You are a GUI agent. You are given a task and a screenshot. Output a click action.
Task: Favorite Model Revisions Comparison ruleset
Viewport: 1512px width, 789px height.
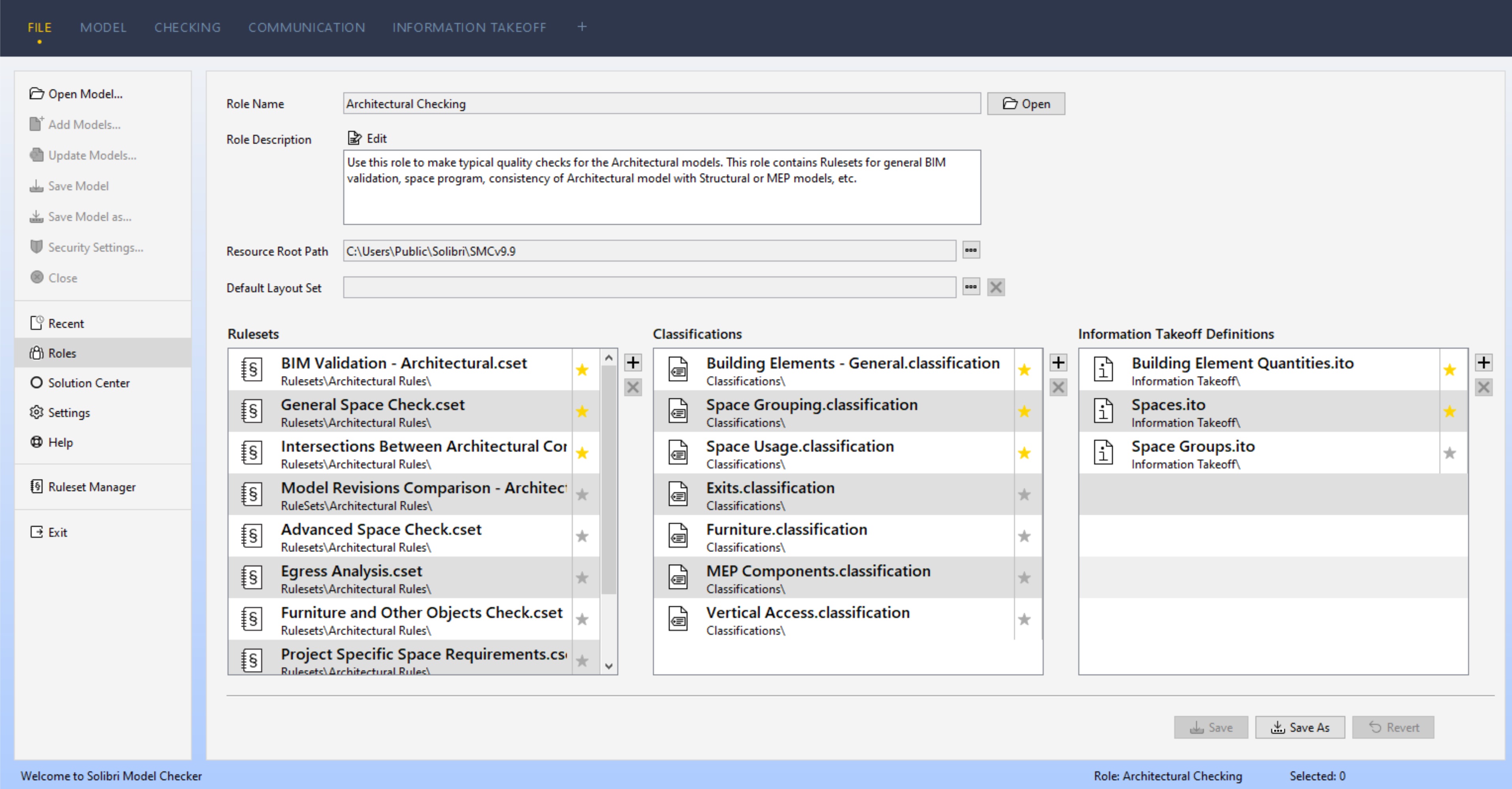(x=582, y=495)
